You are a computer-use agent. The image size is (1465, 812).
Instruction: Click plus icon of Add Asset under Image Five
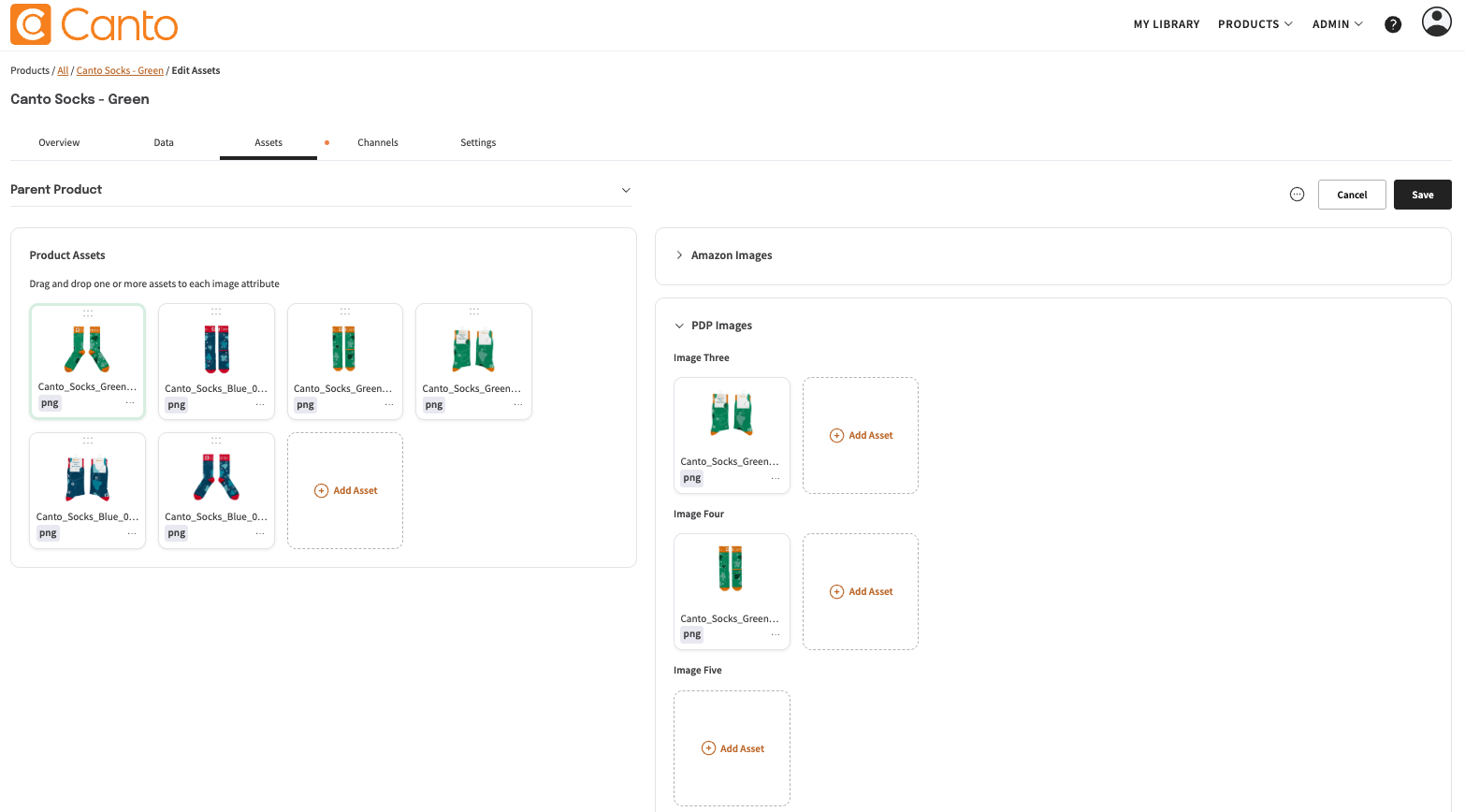click(708, 748)
